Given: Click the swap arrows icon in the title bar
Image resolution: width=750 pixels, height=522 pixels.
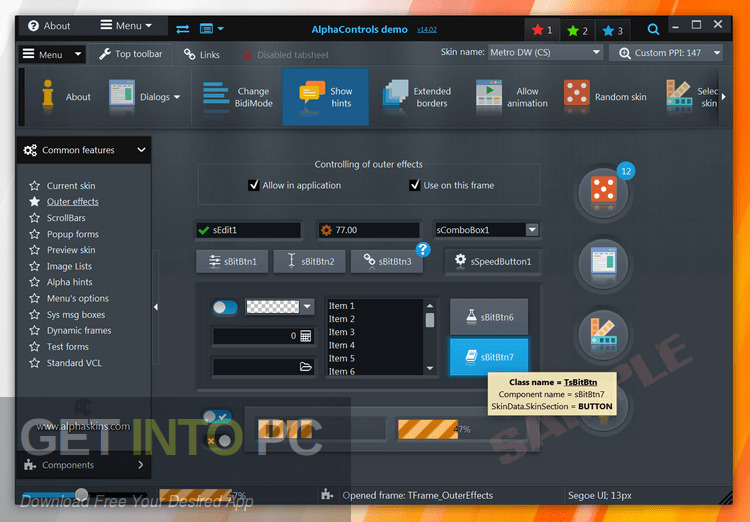Looking at the screenshot, I should (182, 29).
